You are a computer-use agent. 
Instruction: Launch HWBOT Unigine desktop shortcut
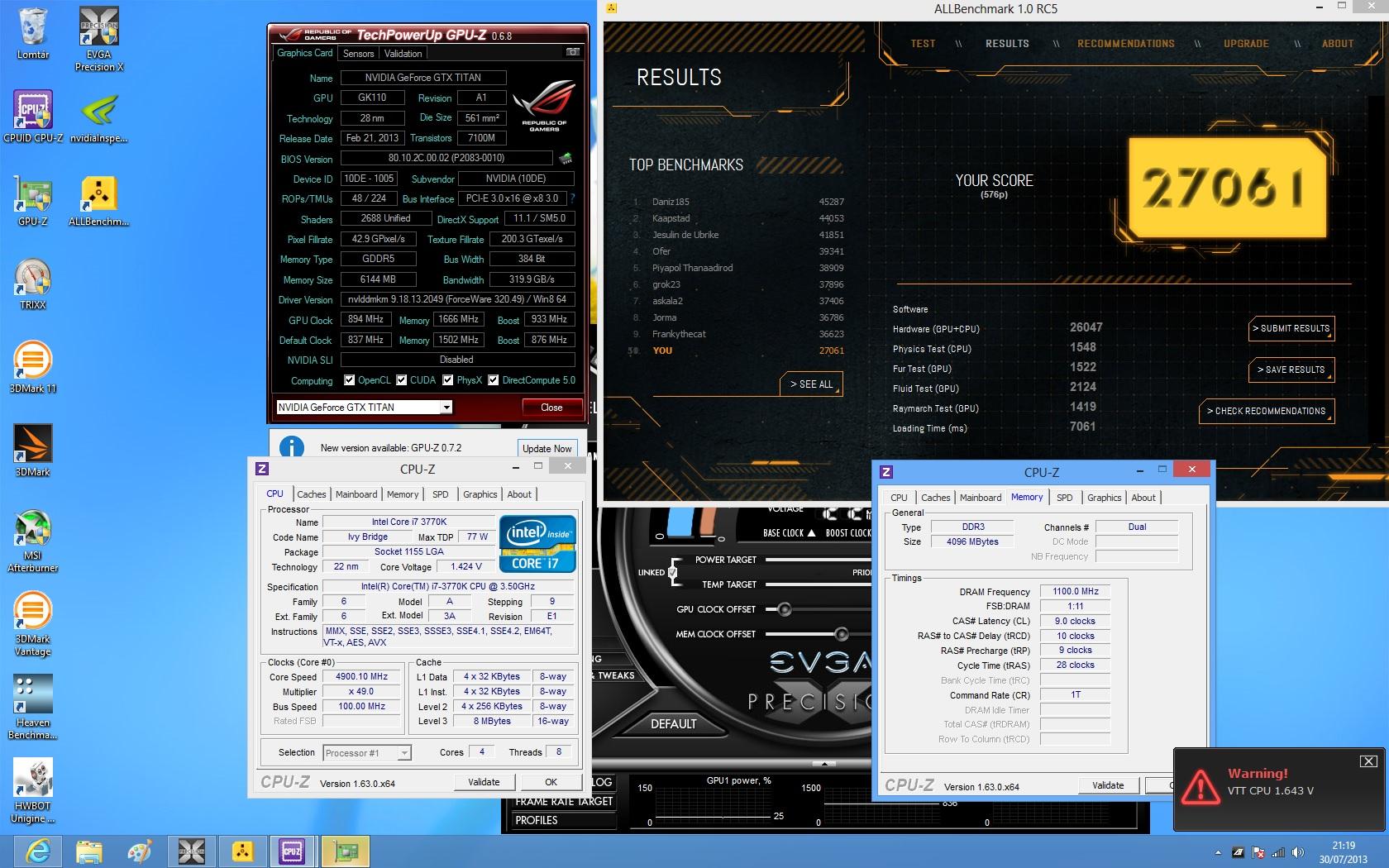tap(33, 791)
